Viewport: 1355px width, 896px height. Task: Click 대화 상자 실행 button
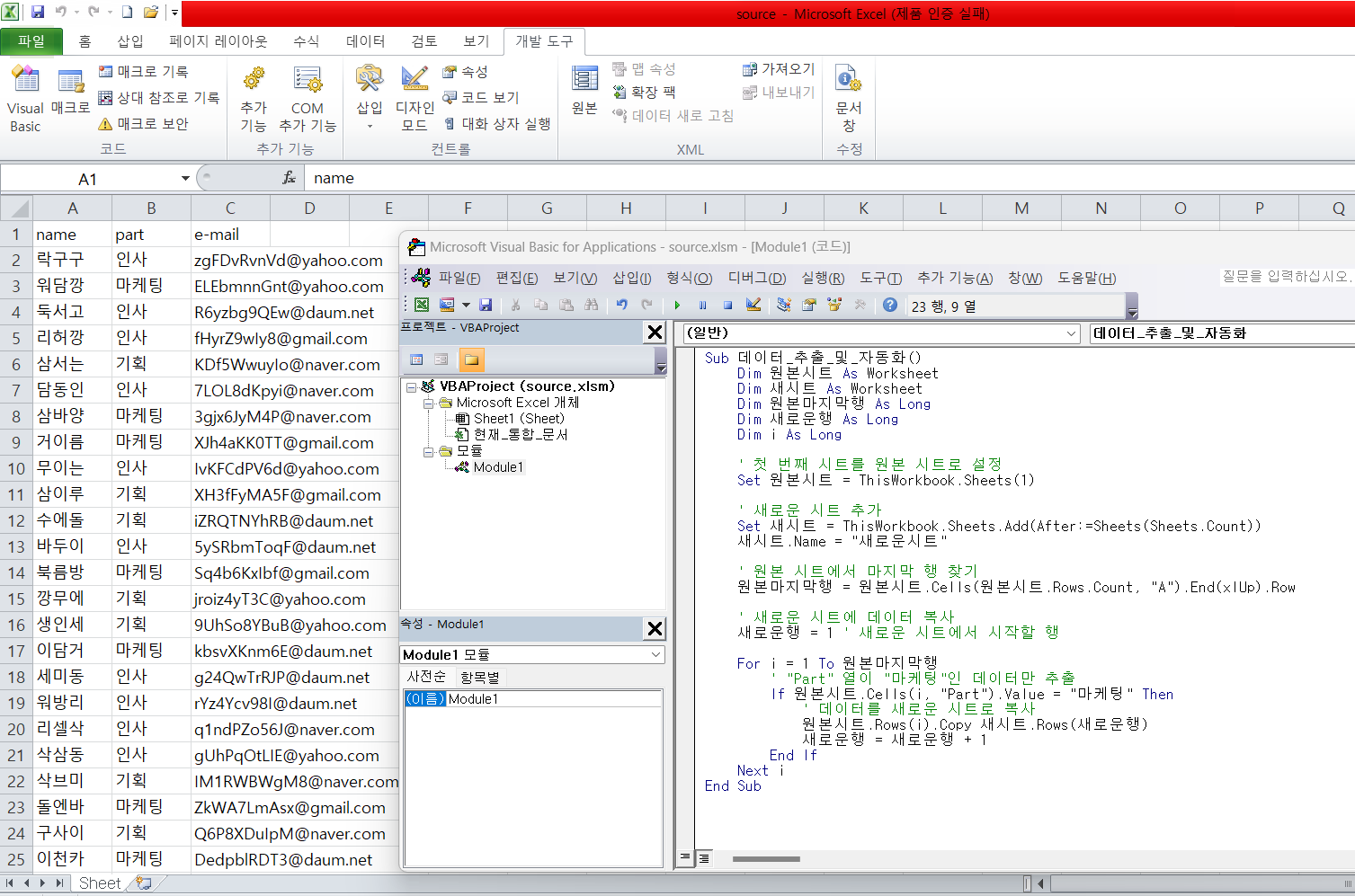(x=497, y=123)
